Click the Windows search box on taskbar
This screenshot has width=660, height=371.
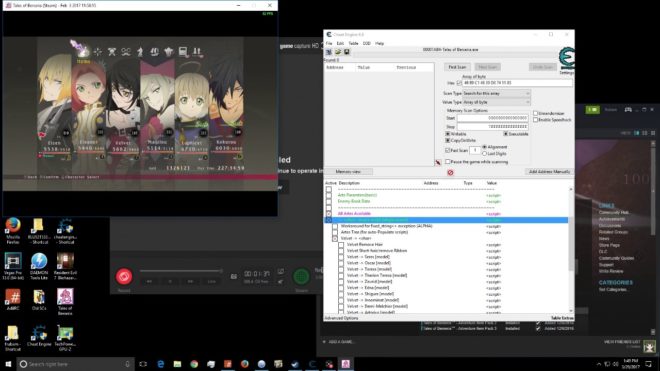tap(76, 364)
